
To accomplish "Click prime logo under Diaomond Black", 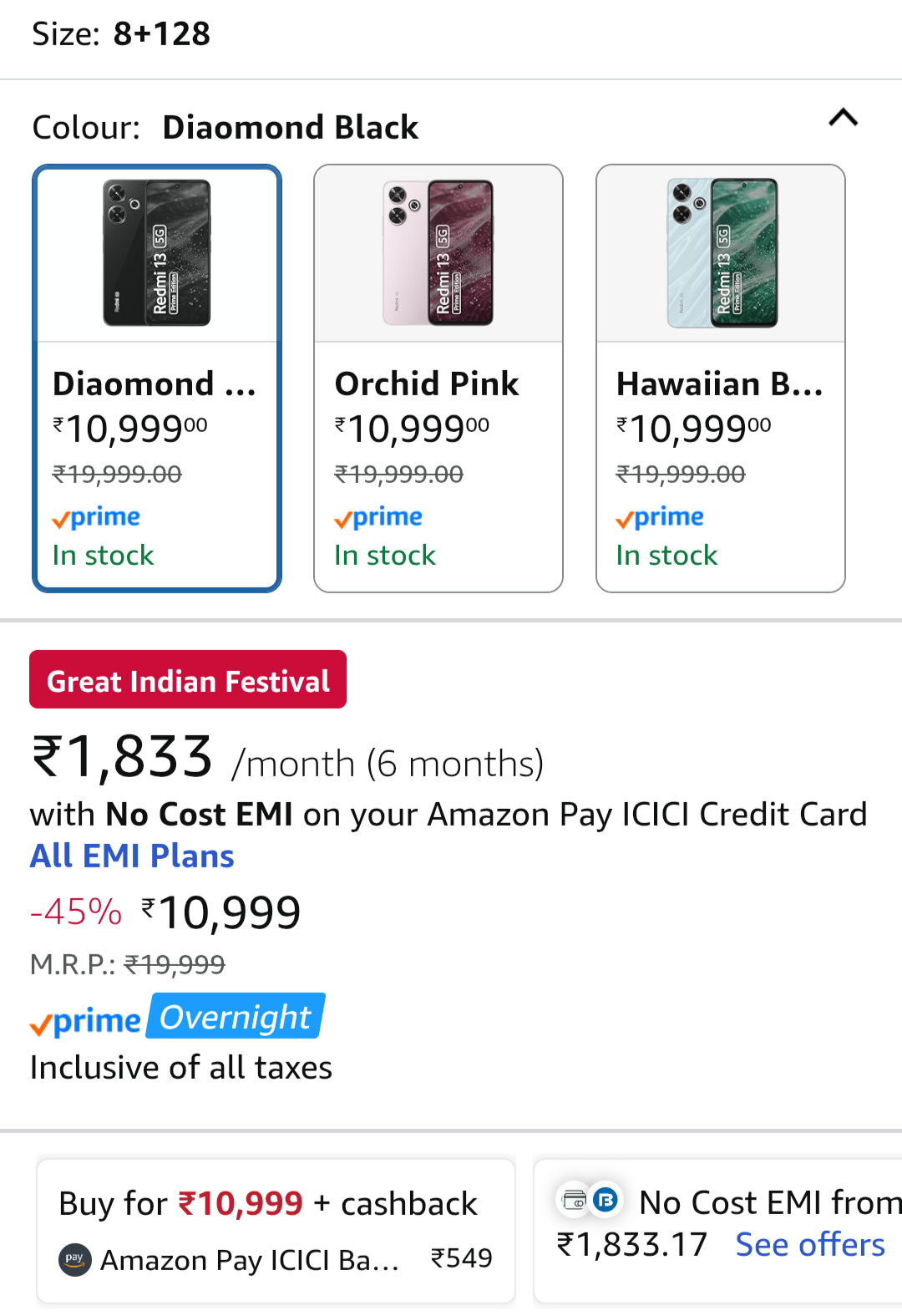I will pos(96,518).
